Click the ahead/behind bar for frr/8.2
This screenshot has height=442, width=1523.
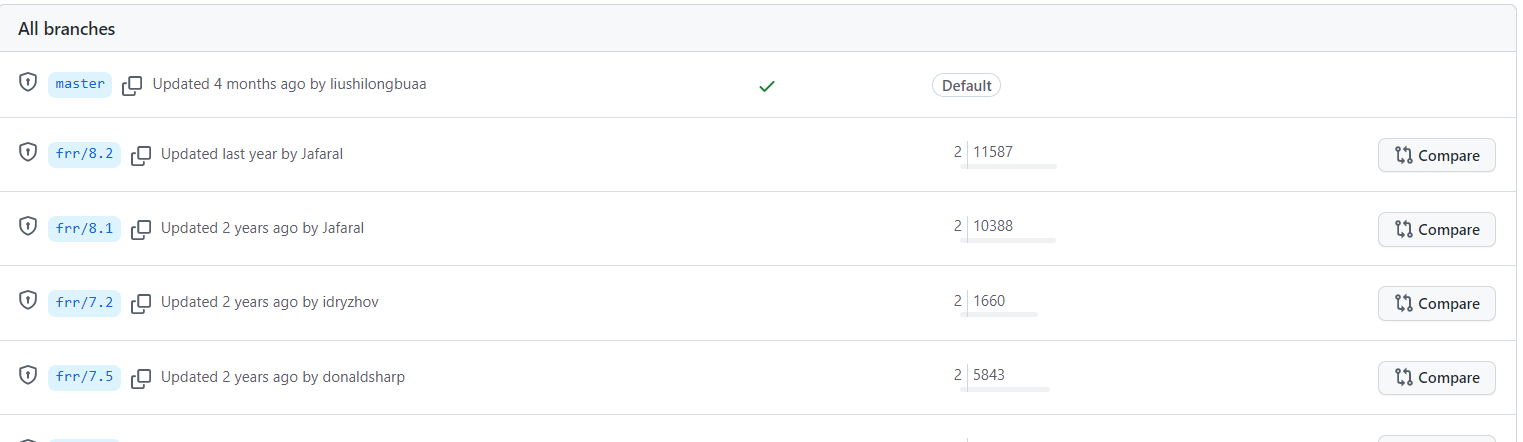tap(1007, 166)
